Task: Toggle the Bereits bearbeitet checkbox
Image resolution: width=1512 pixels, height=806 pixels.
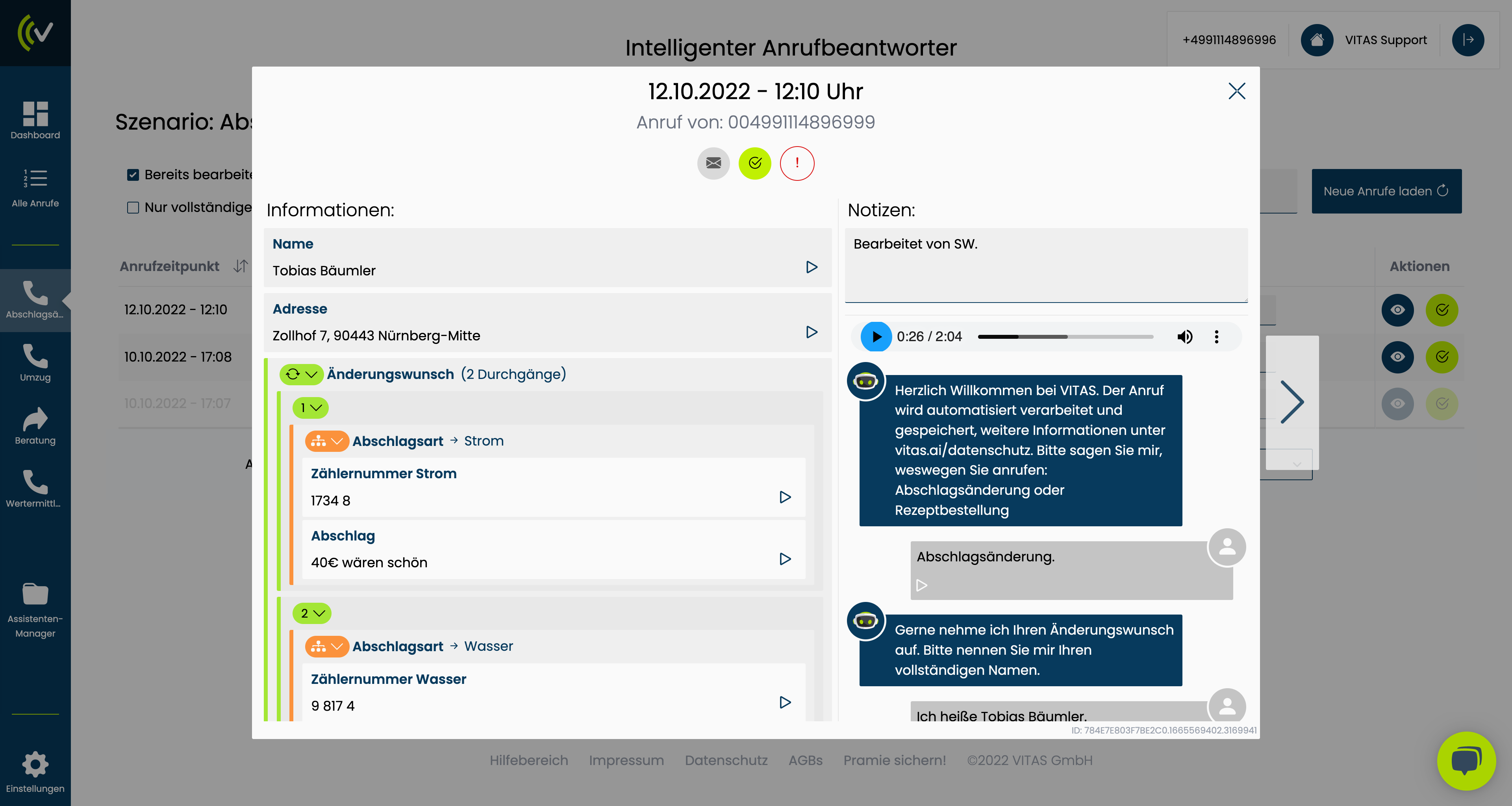Action: (133, 175)
